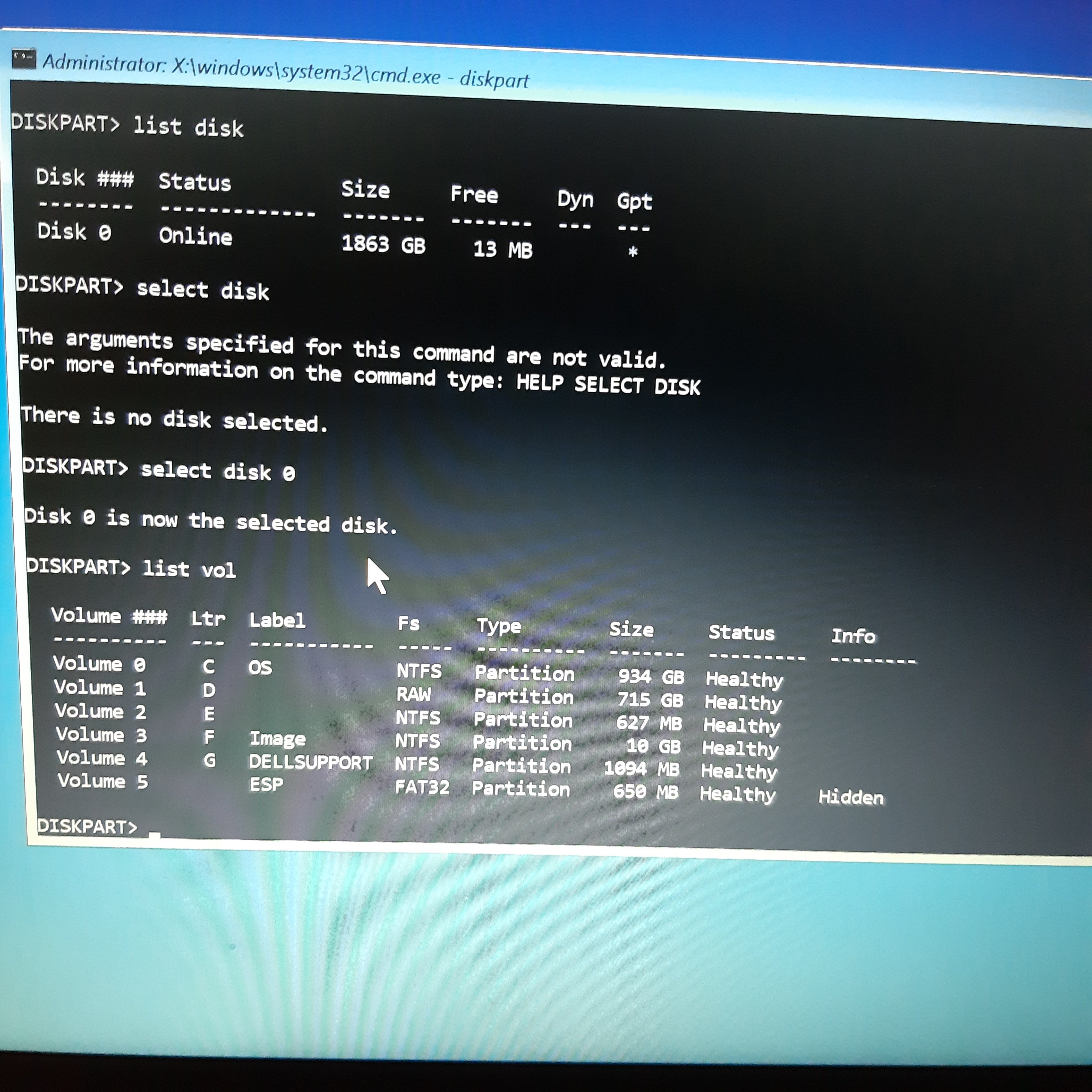Click the 'Volume ###' column header
Viewport: 1092px width, 1092px height.
coord(109,616)
